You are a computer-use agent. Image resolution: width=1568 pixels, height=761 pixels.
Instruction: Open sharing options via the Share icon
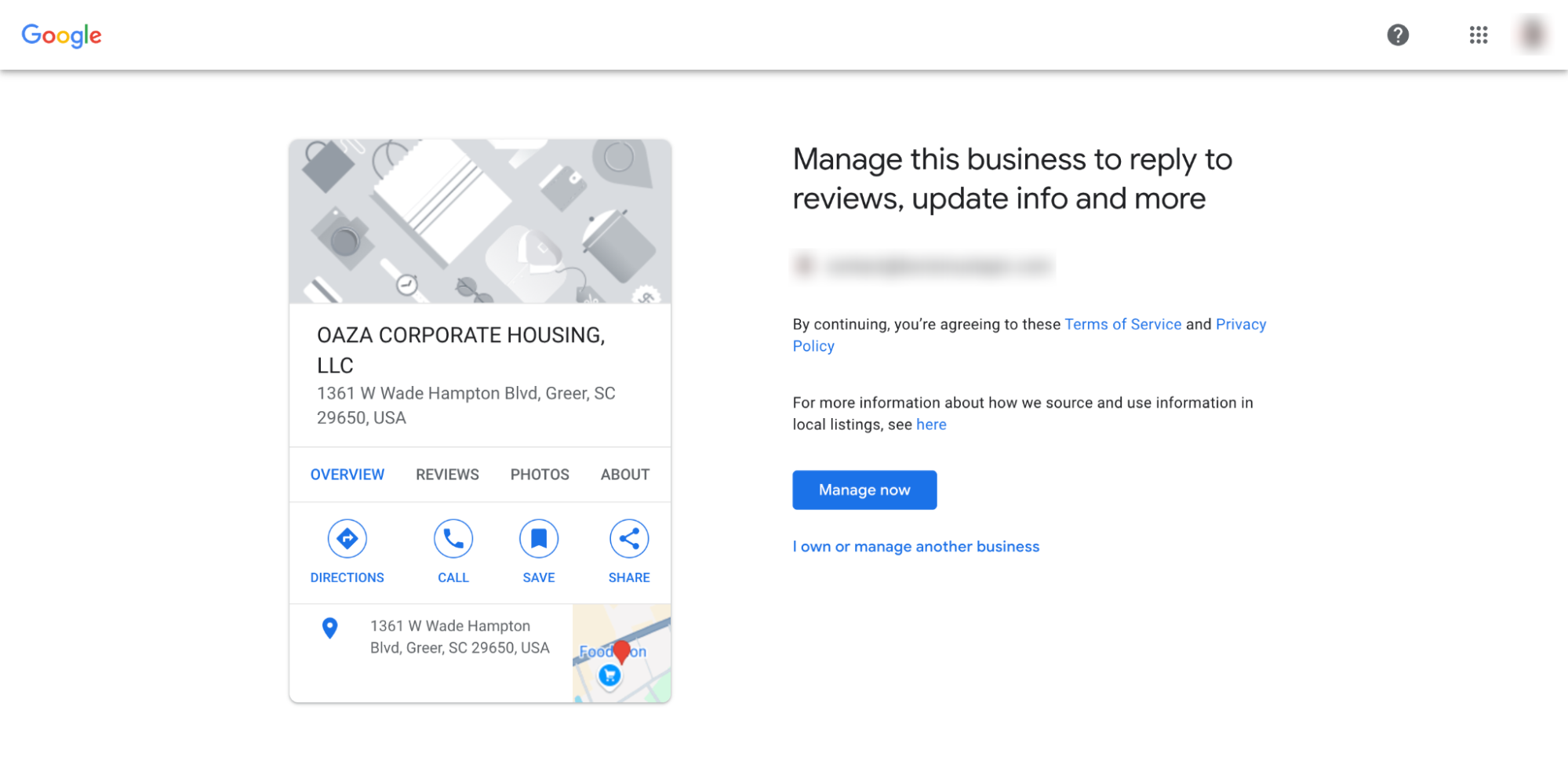pos(628,538)
